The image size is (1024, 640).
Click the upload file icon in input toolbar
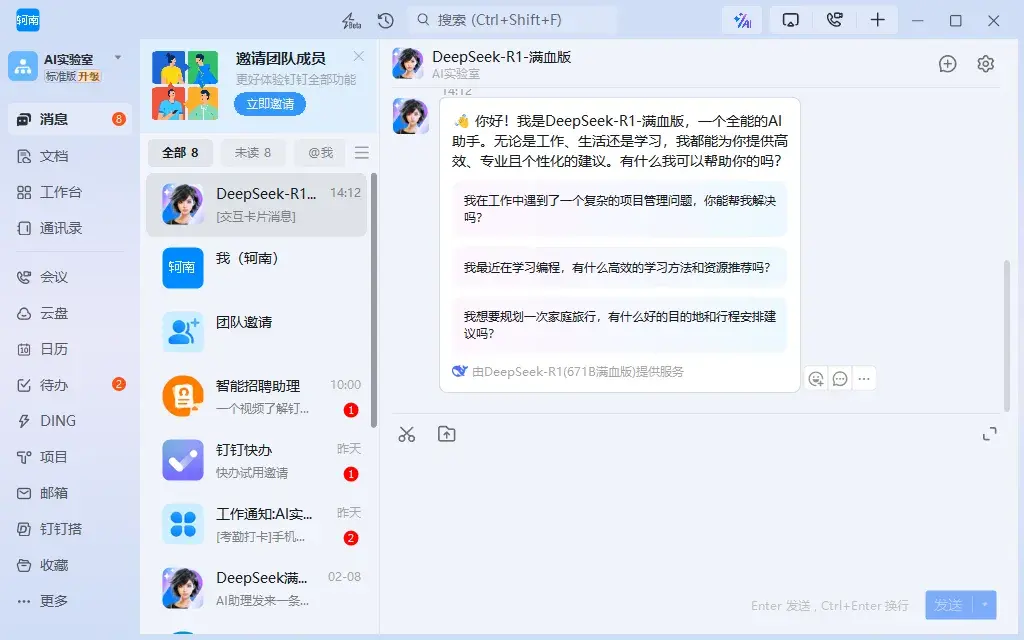[x=447, y=434]
